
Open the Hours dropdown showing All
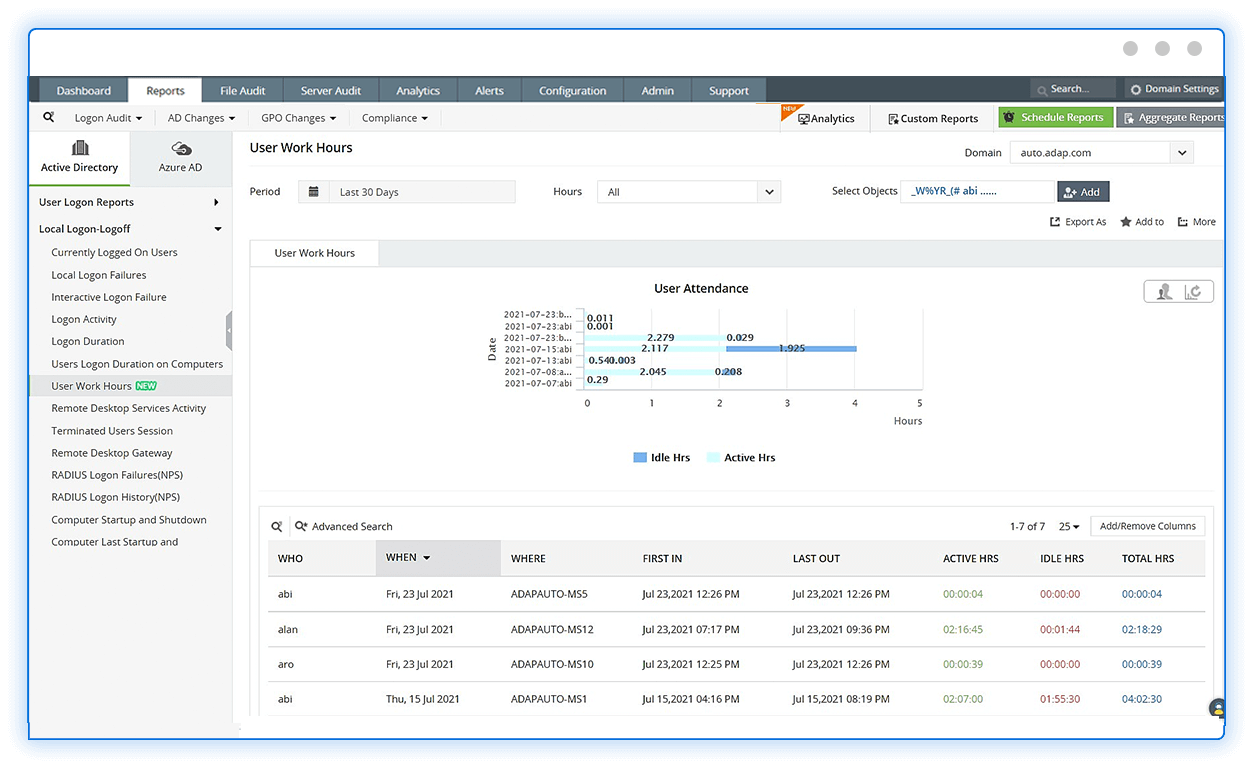click(689, 192)
